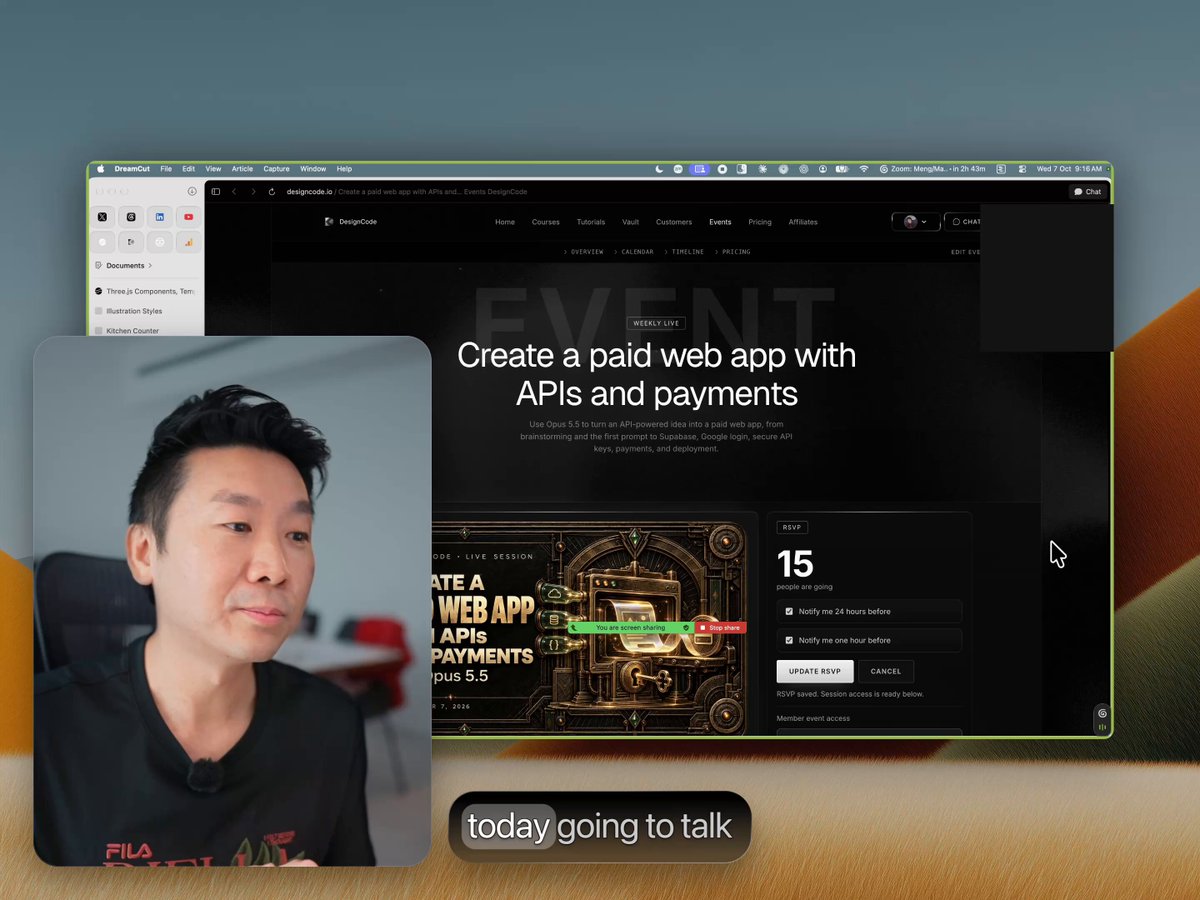Go forward with the browser forward arrow
Viewport: 1200px width, 900px height.
pos(253,192)
